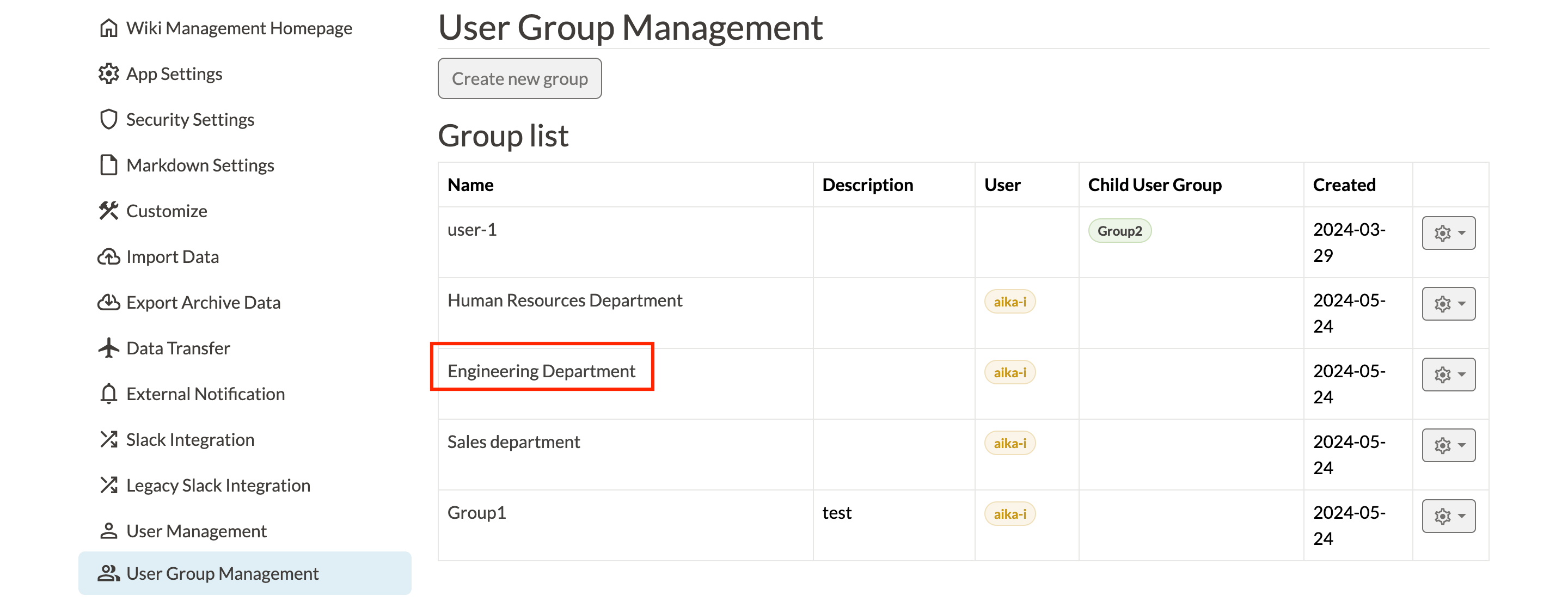This screenshot has width=1568, height=601.
Task: Click the home icon beside Wiki Management Homepage
Action: [x=108, y=28]
